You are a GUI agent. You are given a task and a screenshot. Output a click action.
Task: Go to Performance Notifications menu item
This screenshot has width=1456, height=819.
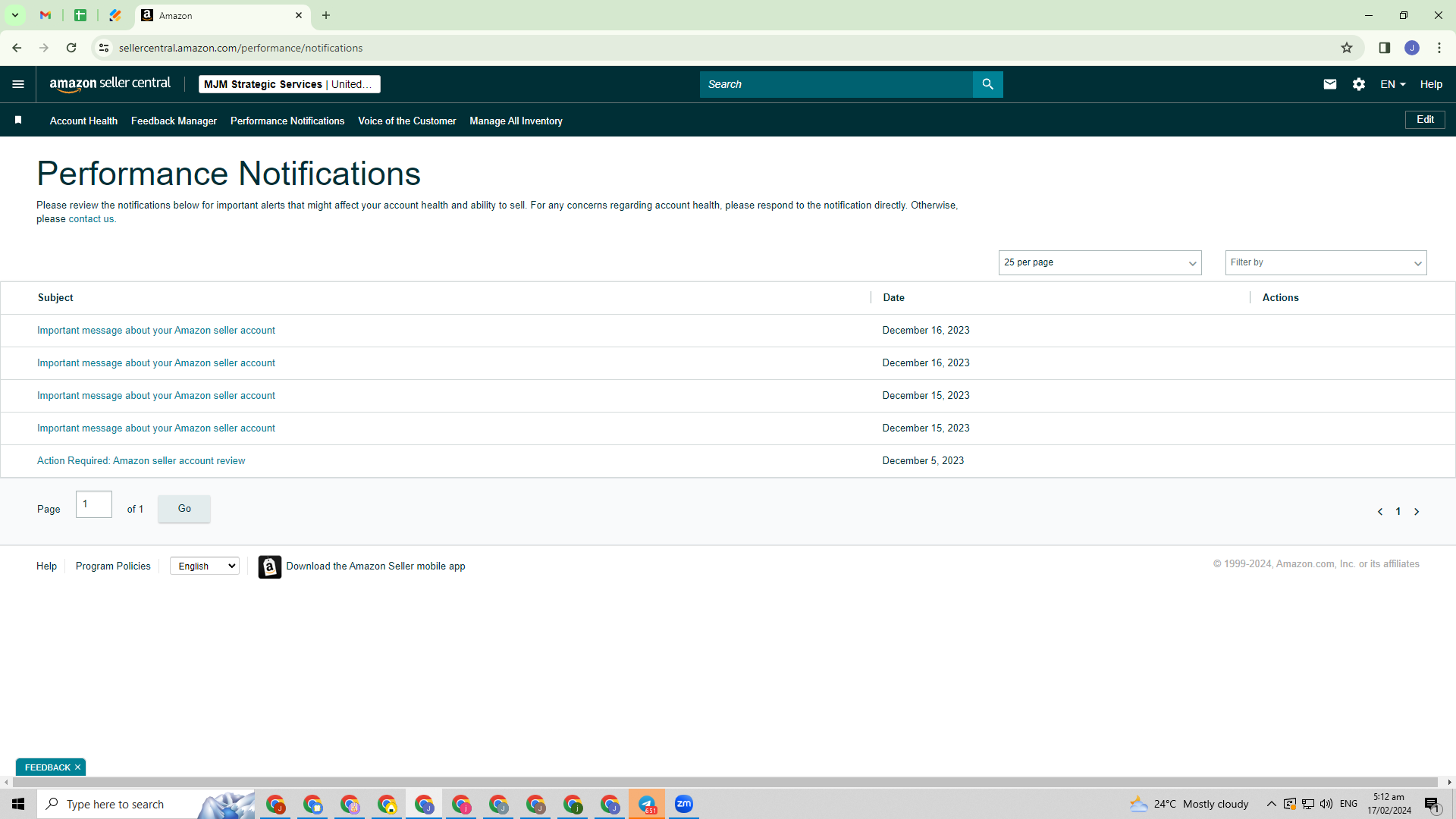pos(287,121)
